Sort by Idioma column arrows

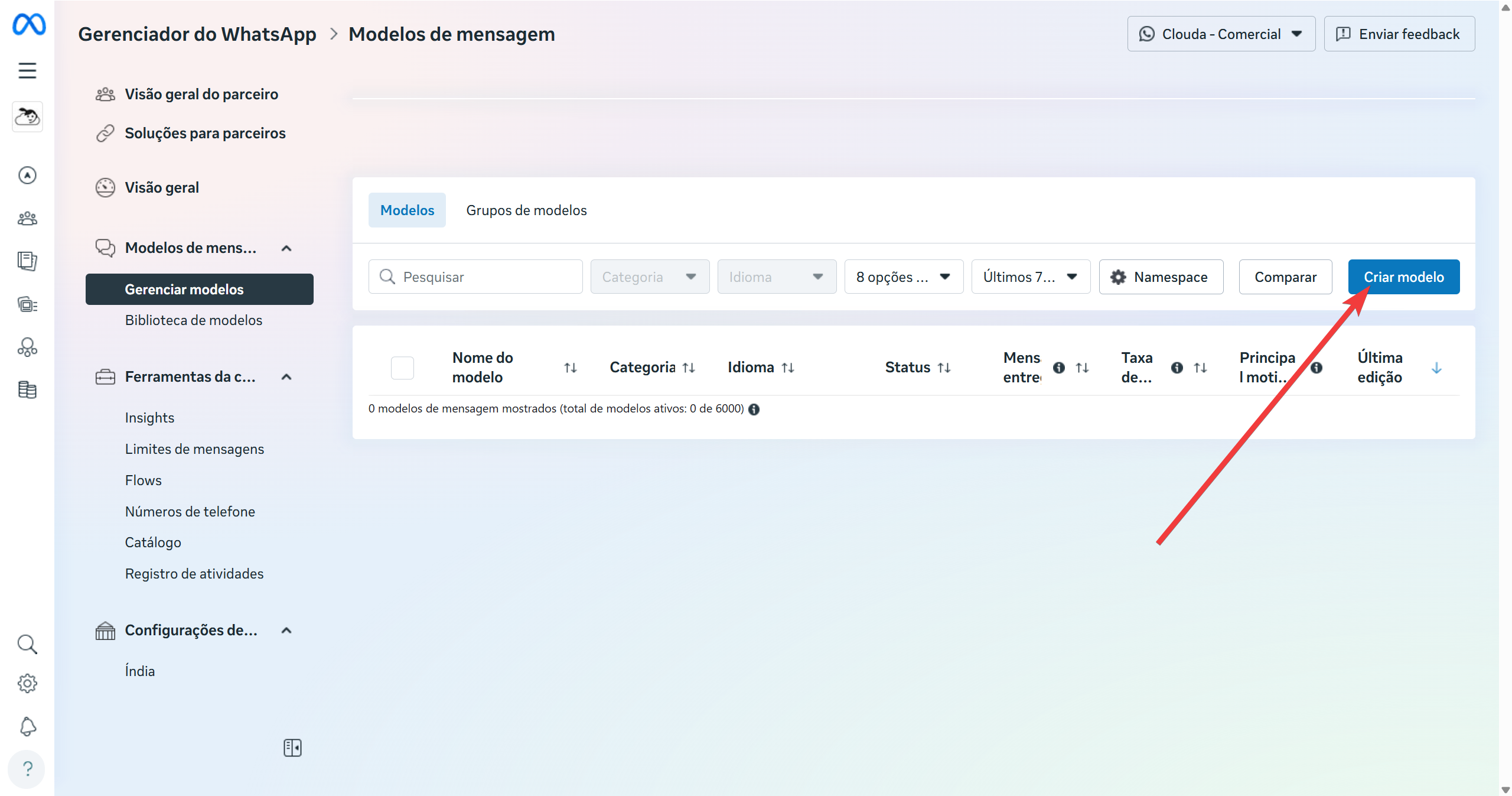tap(788, 368)
